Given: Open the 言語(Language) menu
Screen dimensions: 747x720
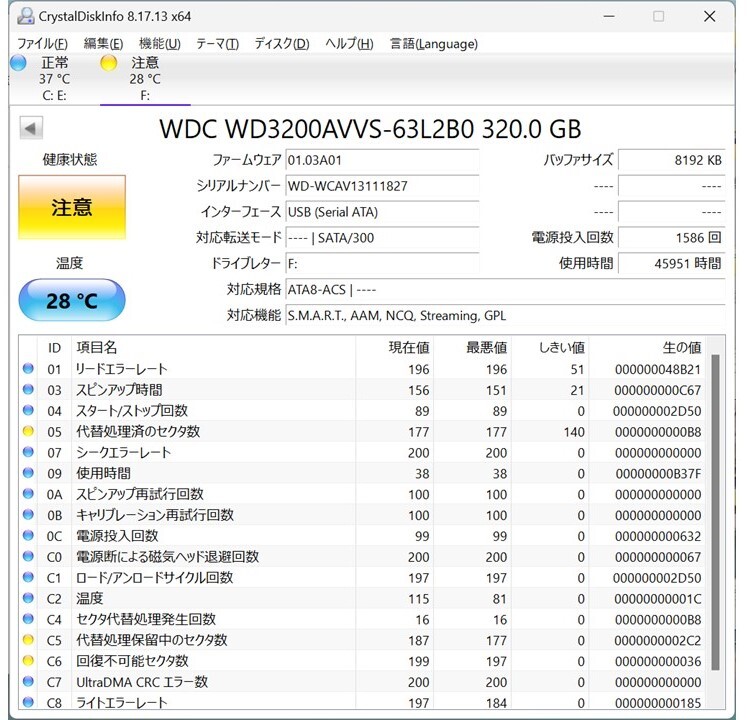Looking at the screenshot, I should click(434, 44).
